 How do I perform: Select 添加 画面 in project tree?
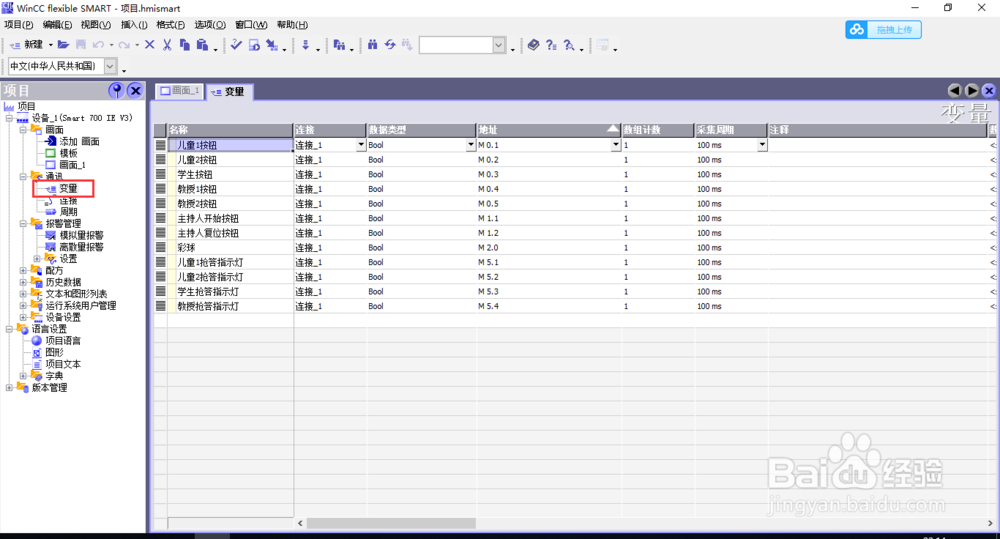(79, 142)
